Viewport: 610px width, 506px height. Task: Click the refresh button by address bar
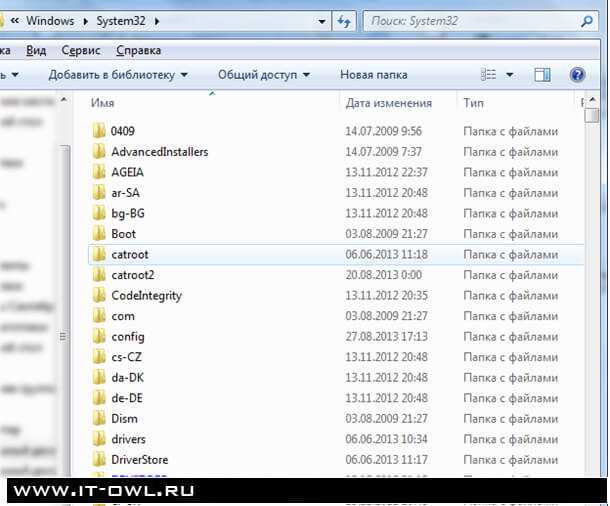click(345, 20)
